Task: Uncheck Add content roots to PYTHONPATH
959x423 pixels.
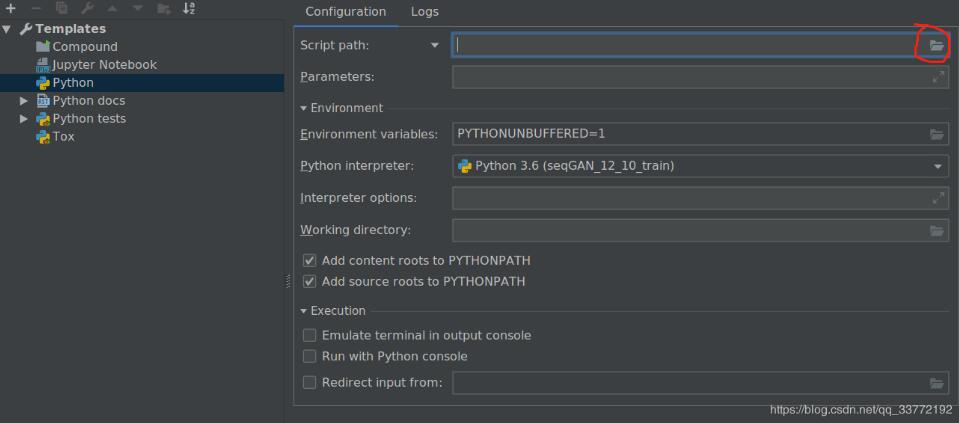Action: (310, 260)
